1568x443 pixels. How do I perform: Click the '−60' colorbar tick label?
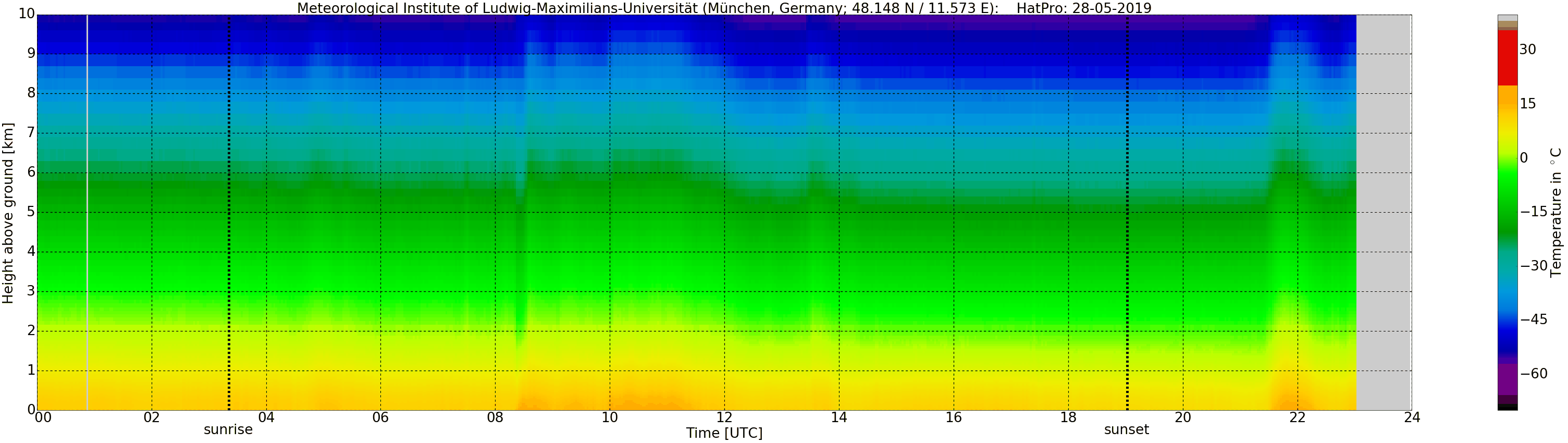pyautogui.click(x=1533, y=374)
